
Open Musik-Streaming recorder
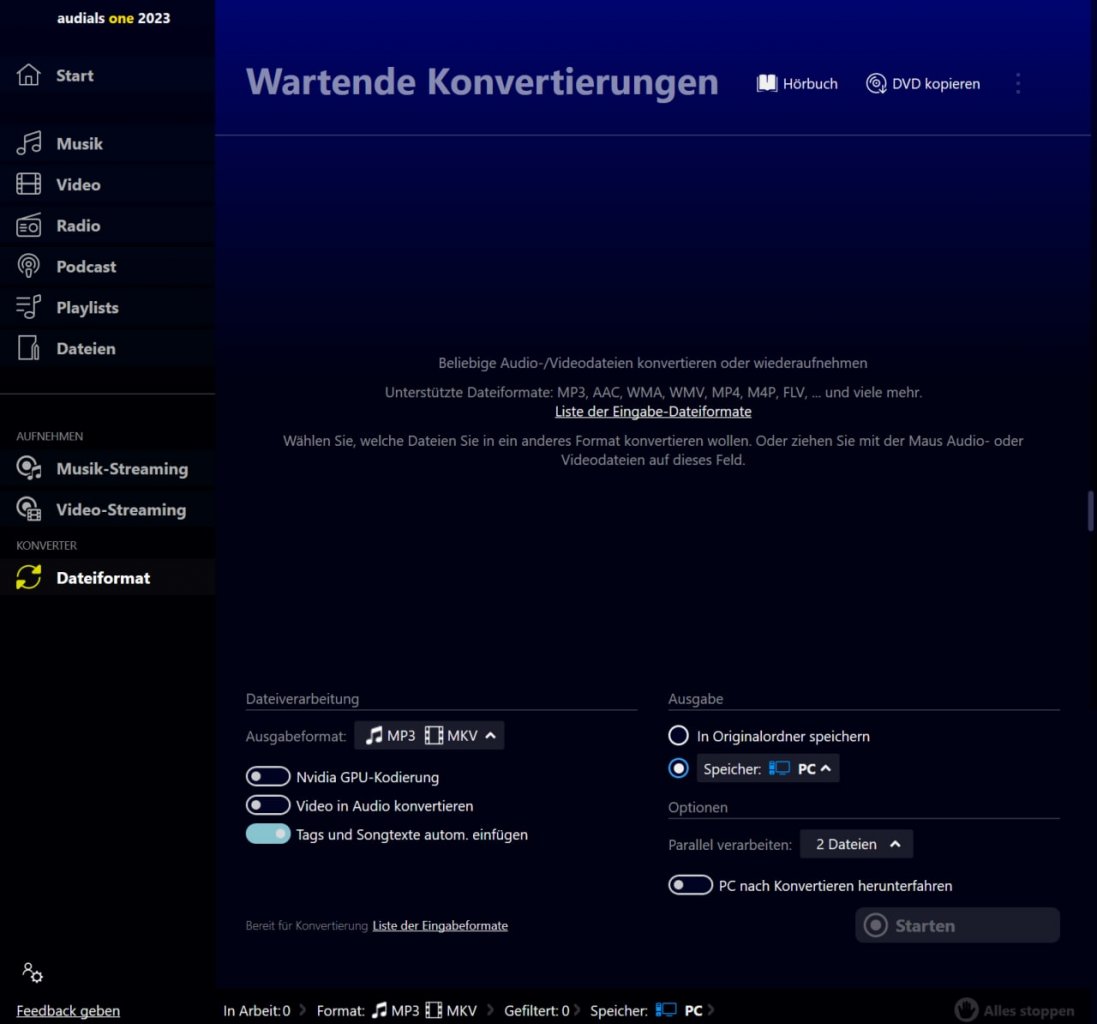pos(107,468)
